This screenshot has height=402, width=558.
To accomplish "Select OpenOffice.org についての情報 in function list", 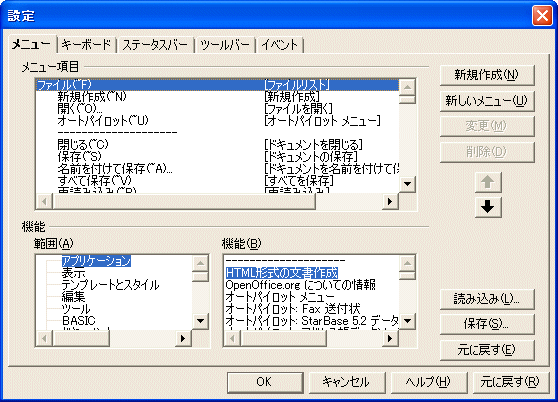I will click(x=300, y=285).
